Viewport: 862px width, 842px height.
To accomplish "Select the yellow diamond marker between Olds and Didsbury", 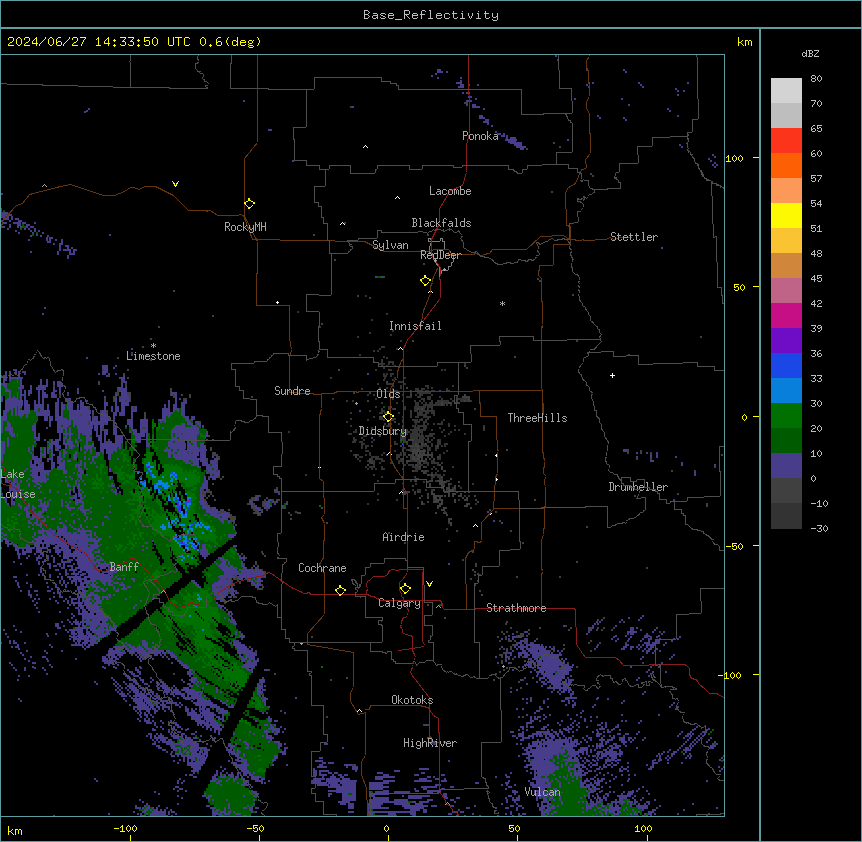I will pyautogui.click(x=388, y=416).
